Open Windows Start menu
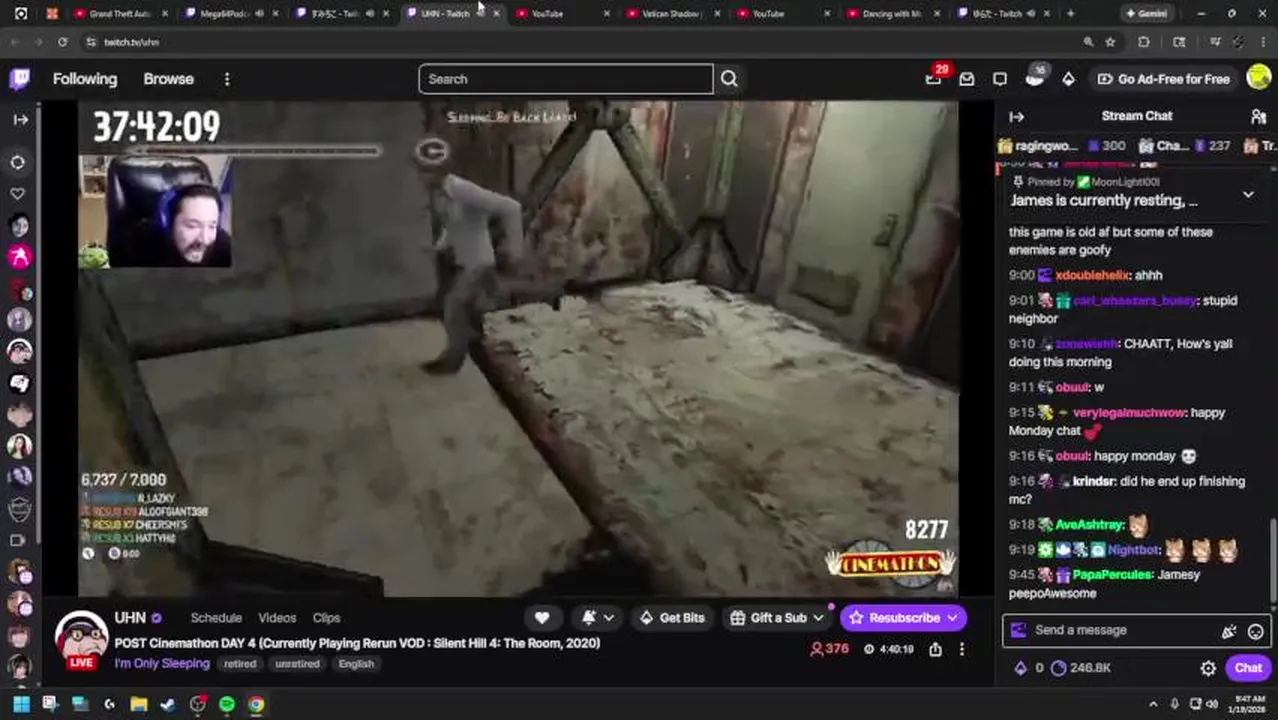The height and width of the screenshot is (720, 1278). [20, 704]
